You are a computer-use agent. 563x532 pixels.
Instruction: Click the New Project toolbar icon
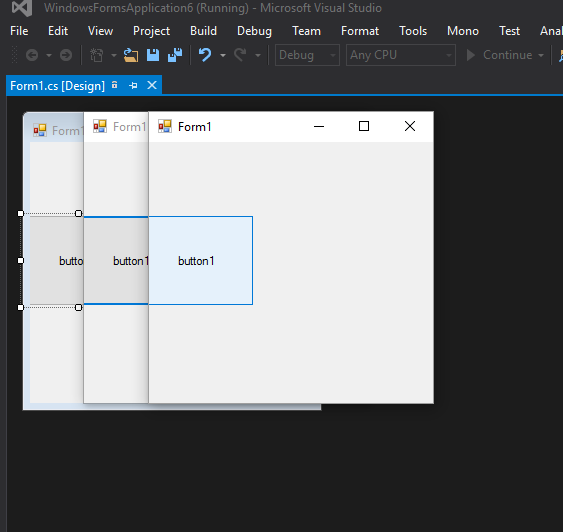tap(97, 55)
